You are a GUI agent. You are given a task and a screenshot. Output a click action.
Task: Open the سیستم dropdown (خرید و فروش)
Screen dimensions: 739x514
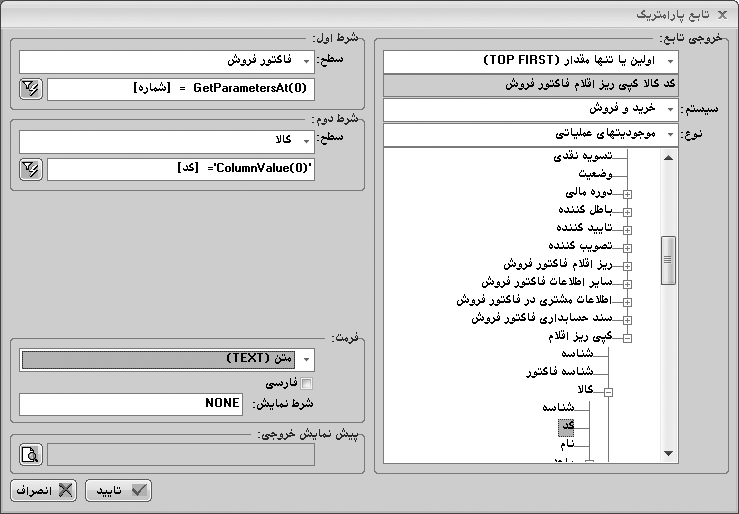point(391,109)
